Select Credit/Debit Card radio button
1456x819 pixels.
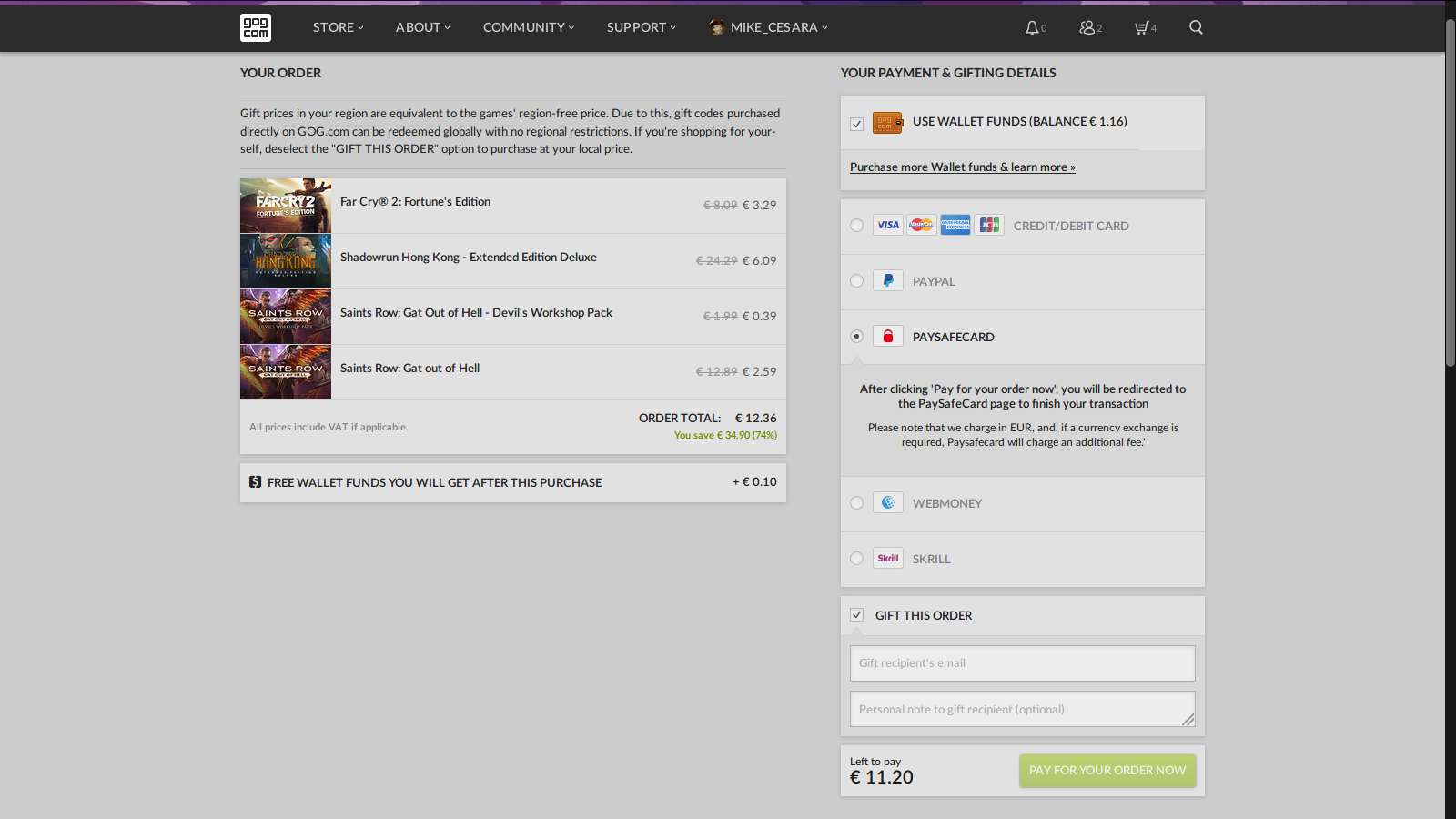click(856, 225)
